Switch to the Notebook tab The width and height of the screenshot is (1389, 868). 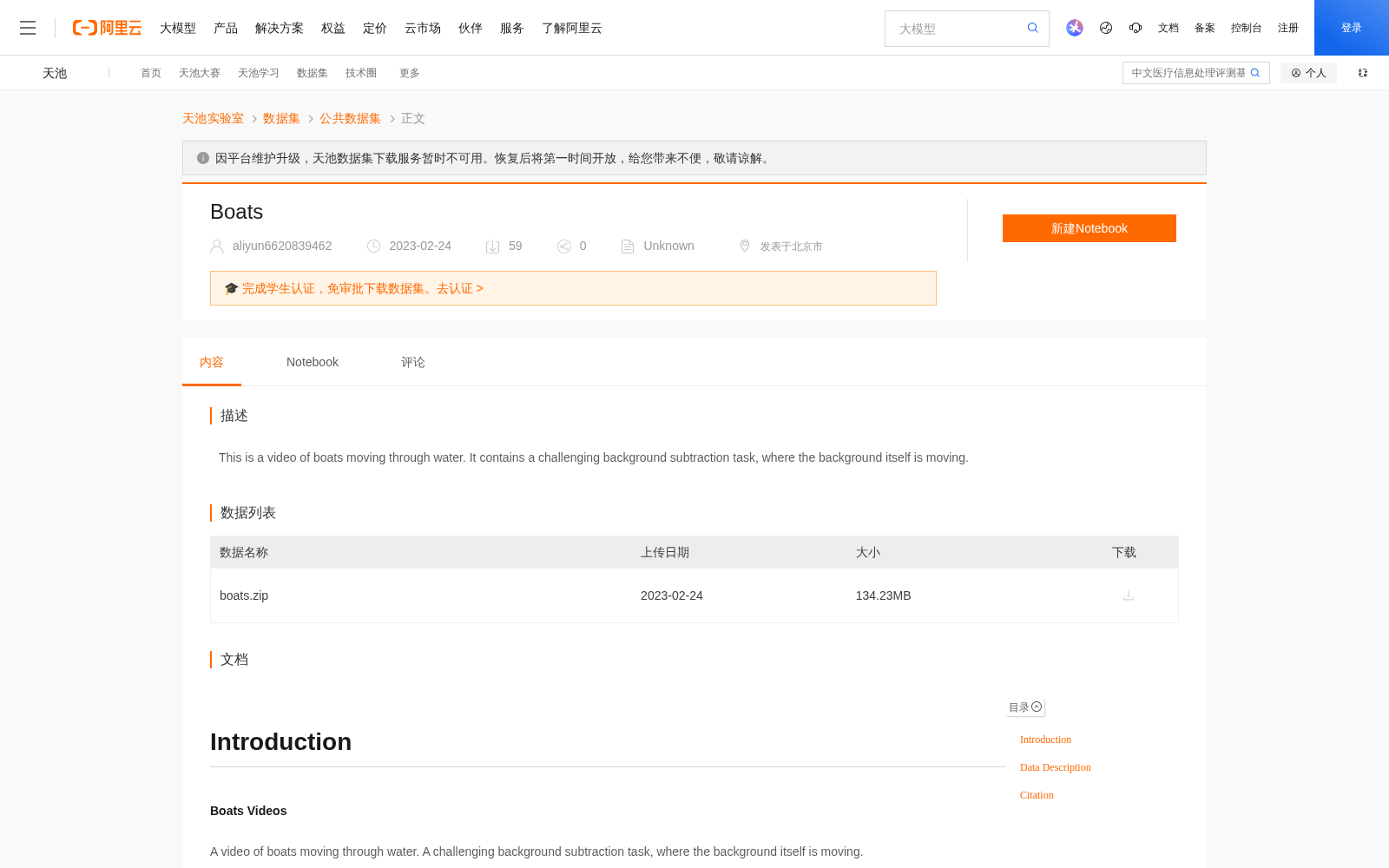coord(313,362)
